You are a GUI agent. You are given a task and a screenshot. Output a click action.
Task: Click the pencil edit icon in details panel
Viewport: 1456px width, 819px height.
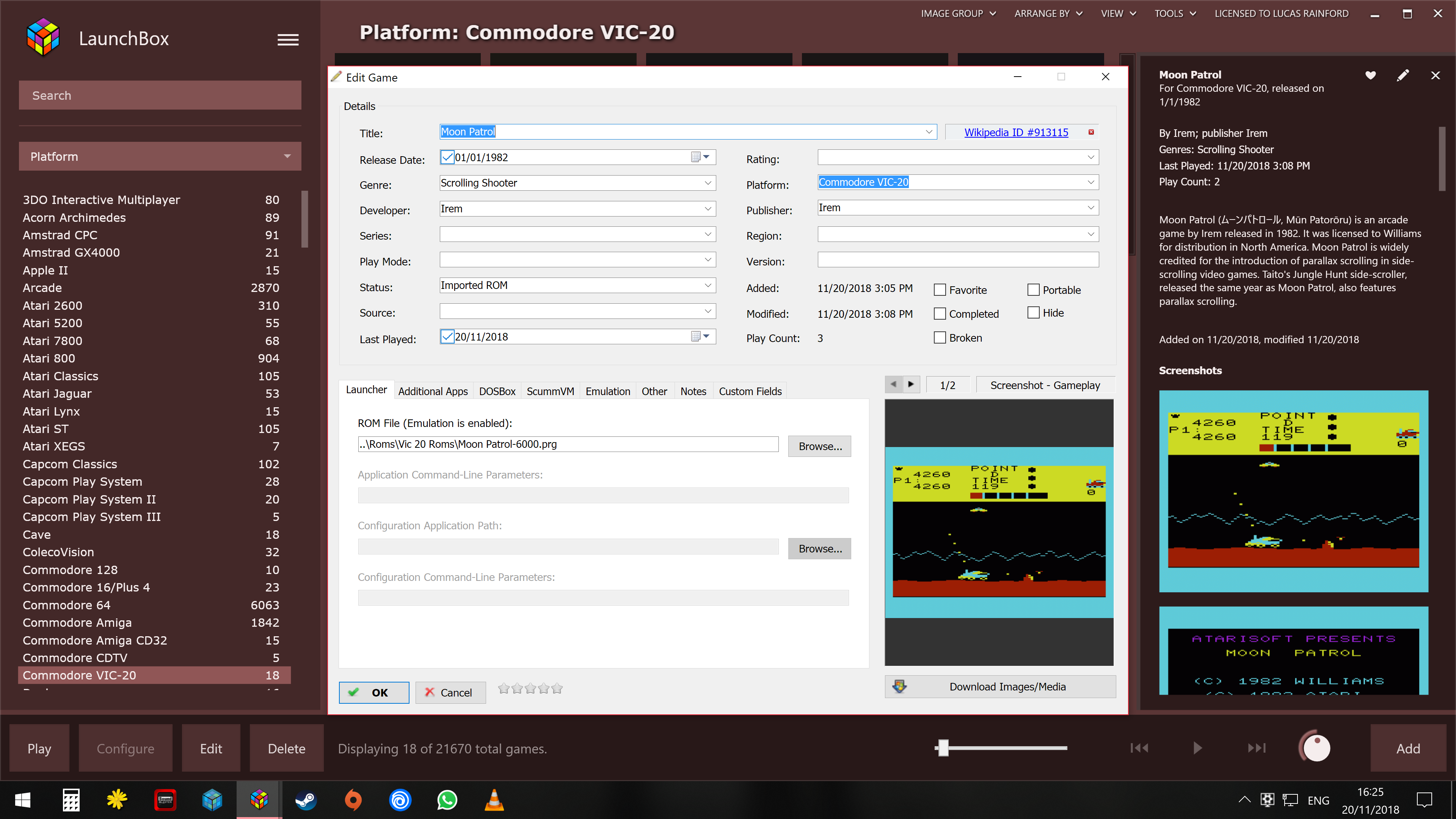(x=1402, y=75)
